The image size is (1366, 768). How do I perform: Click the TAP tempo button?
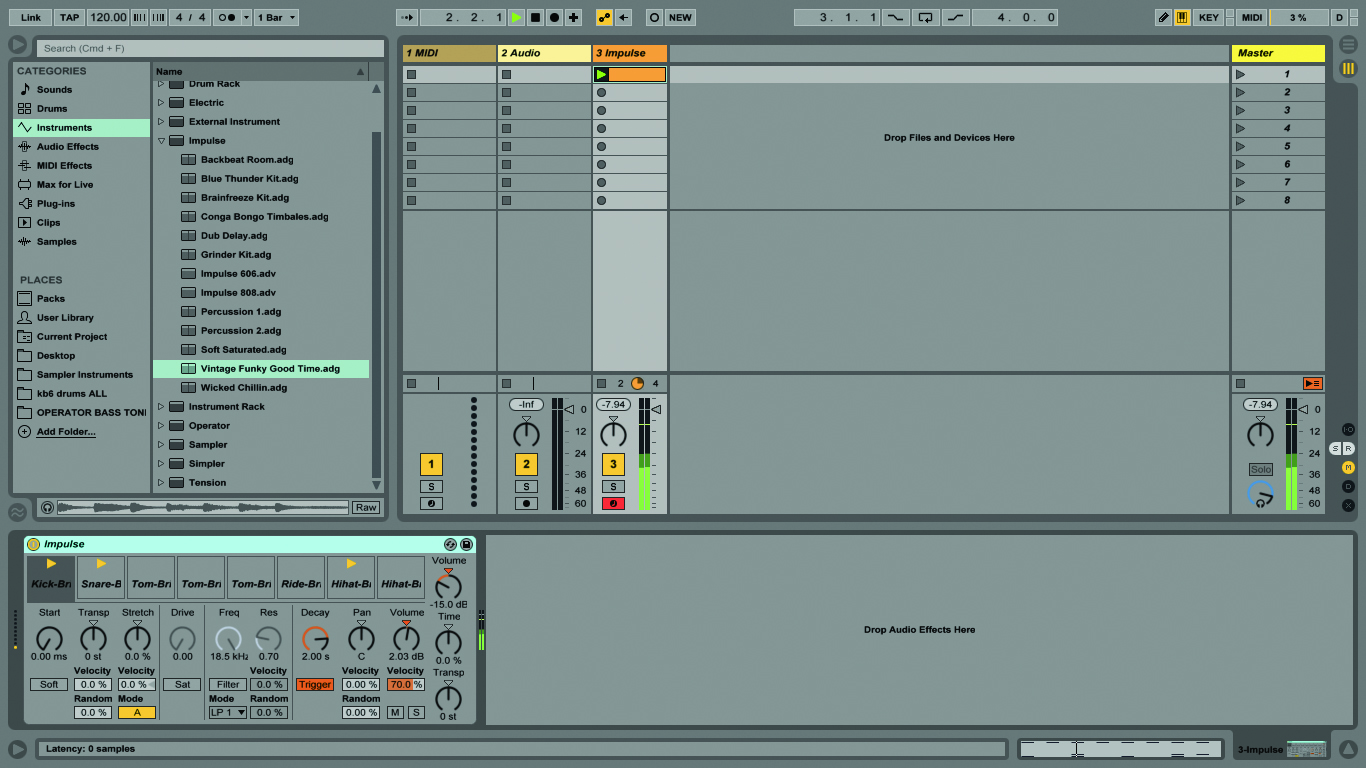pos(69,17)
